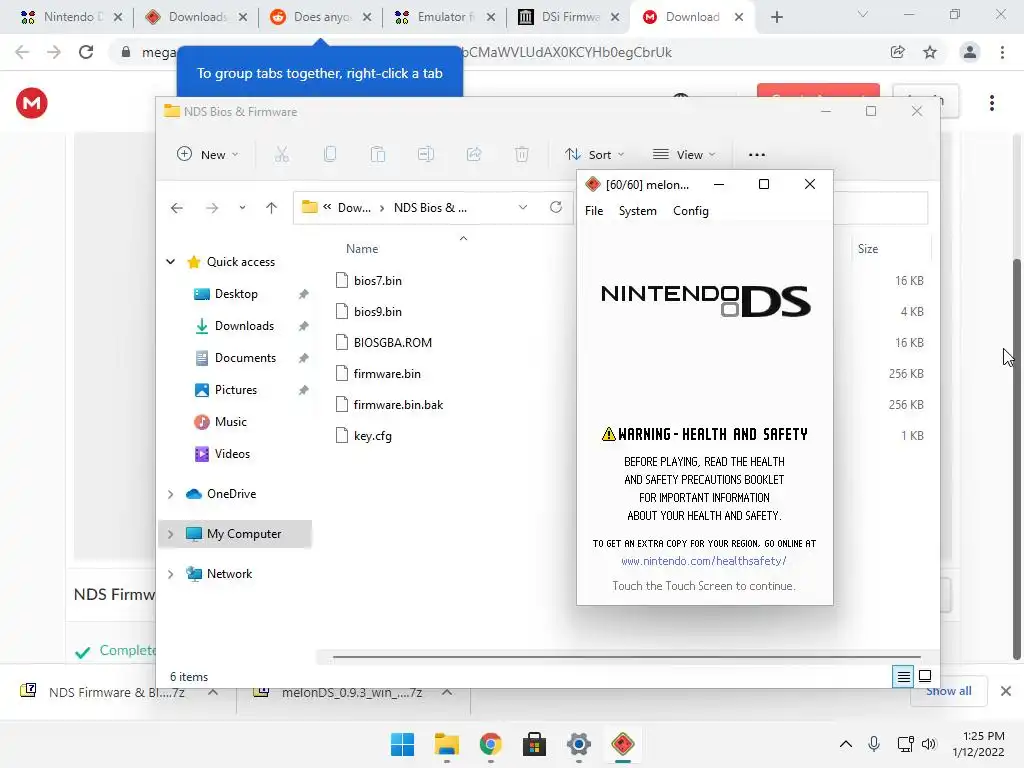Switch to the DSi Firmware tab
1024x768 pixels.
tap(568, 17)
